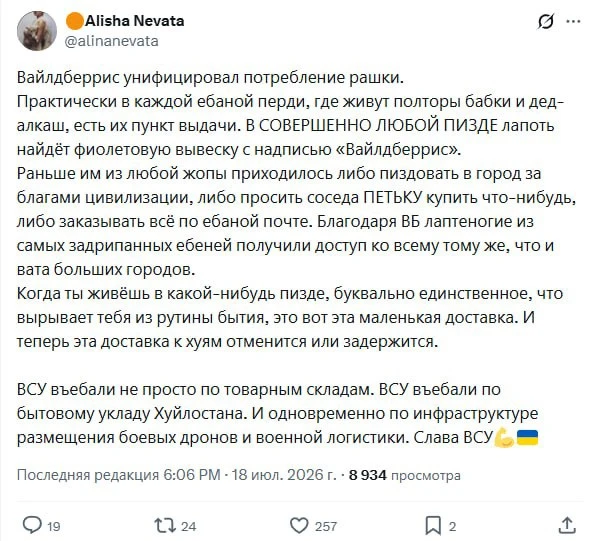Click the 257 likes count
594x541 pixels.
coord(325,526)
